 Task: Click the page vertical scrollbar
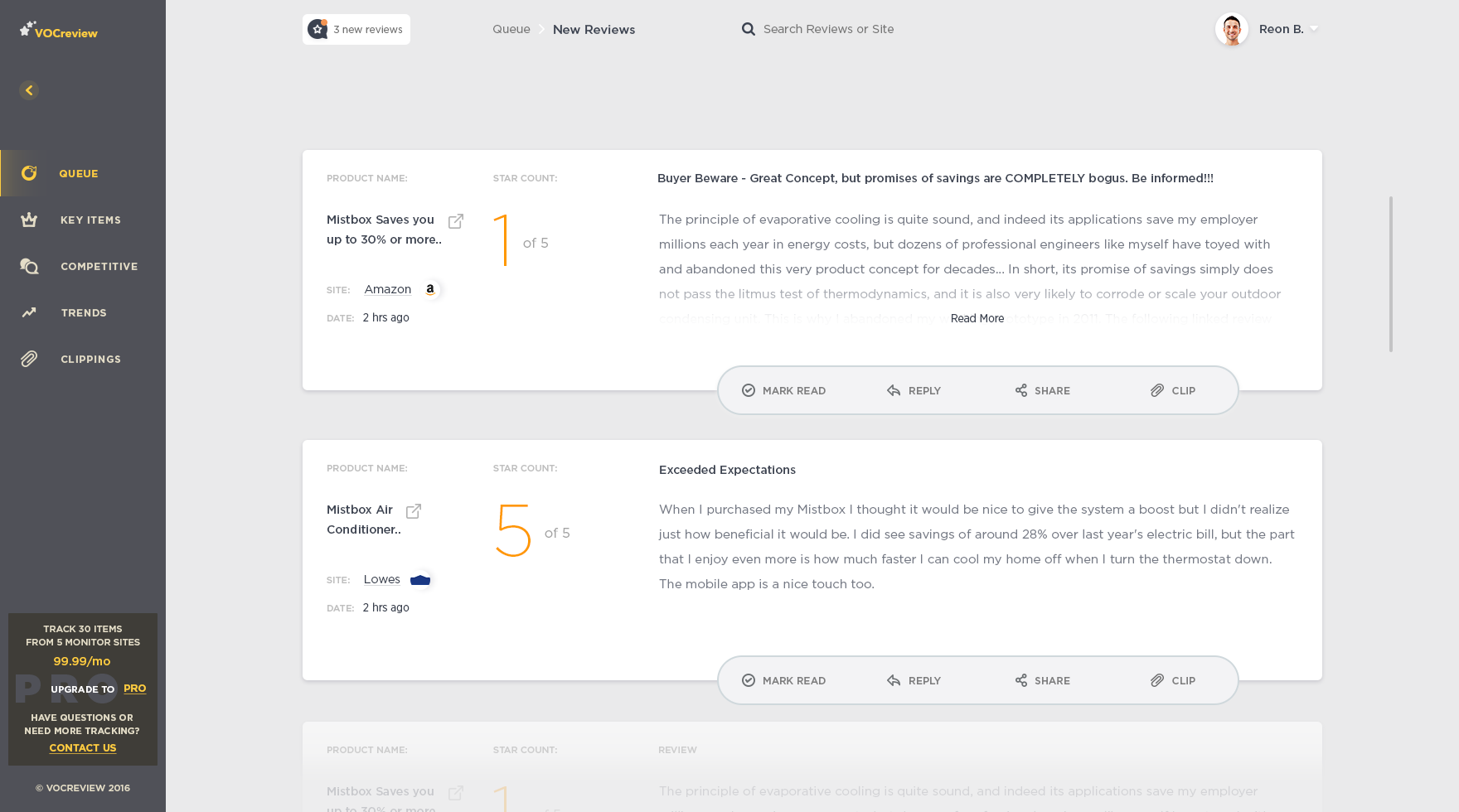pyautogui.click(x=1391, y=274)
